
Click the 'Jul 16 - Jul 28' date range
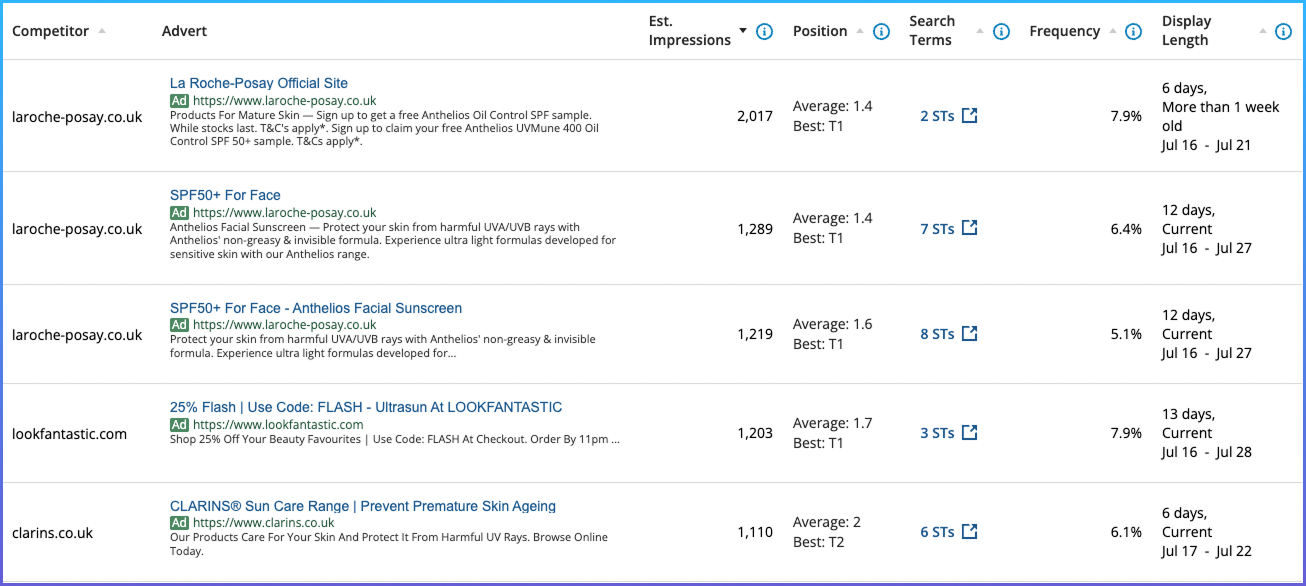coord(1206,452)
